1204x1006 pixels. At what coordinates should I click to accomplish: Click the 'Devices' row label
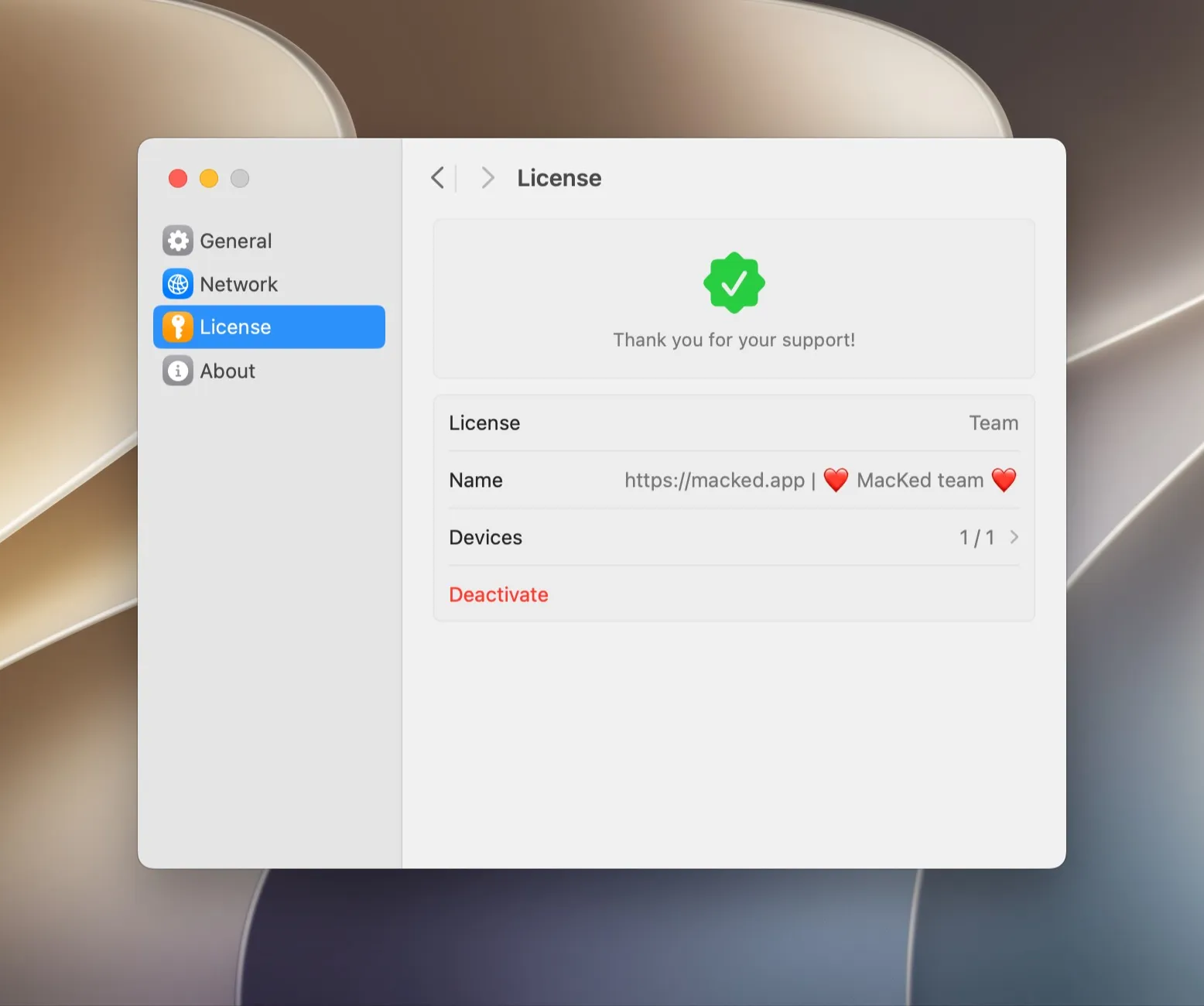point(486,537)
